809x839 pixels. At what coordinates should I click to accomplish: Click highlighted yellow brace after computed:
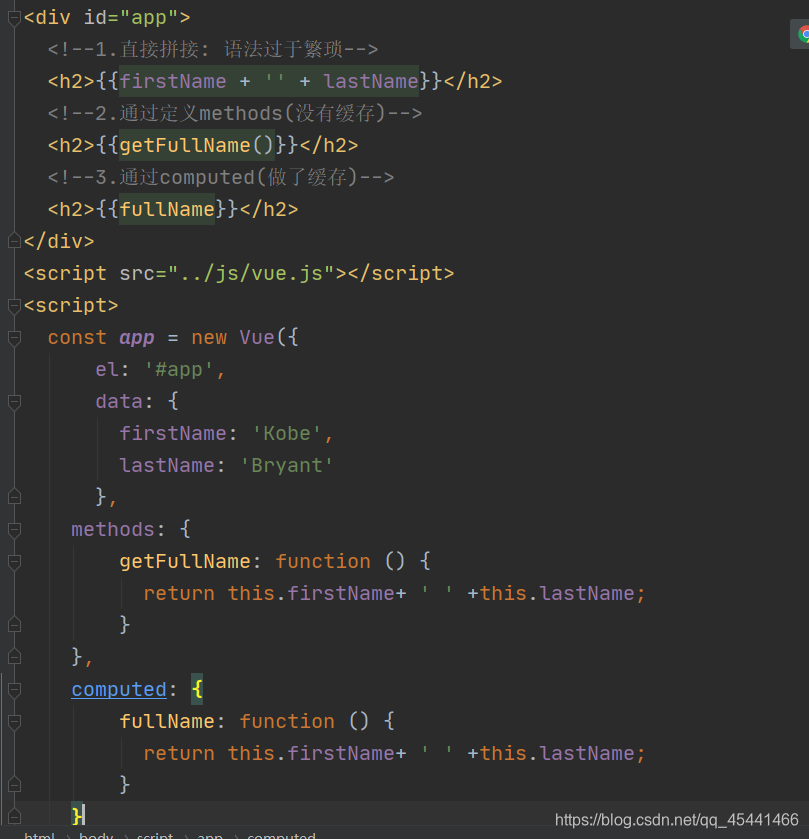tap(197, 690)
